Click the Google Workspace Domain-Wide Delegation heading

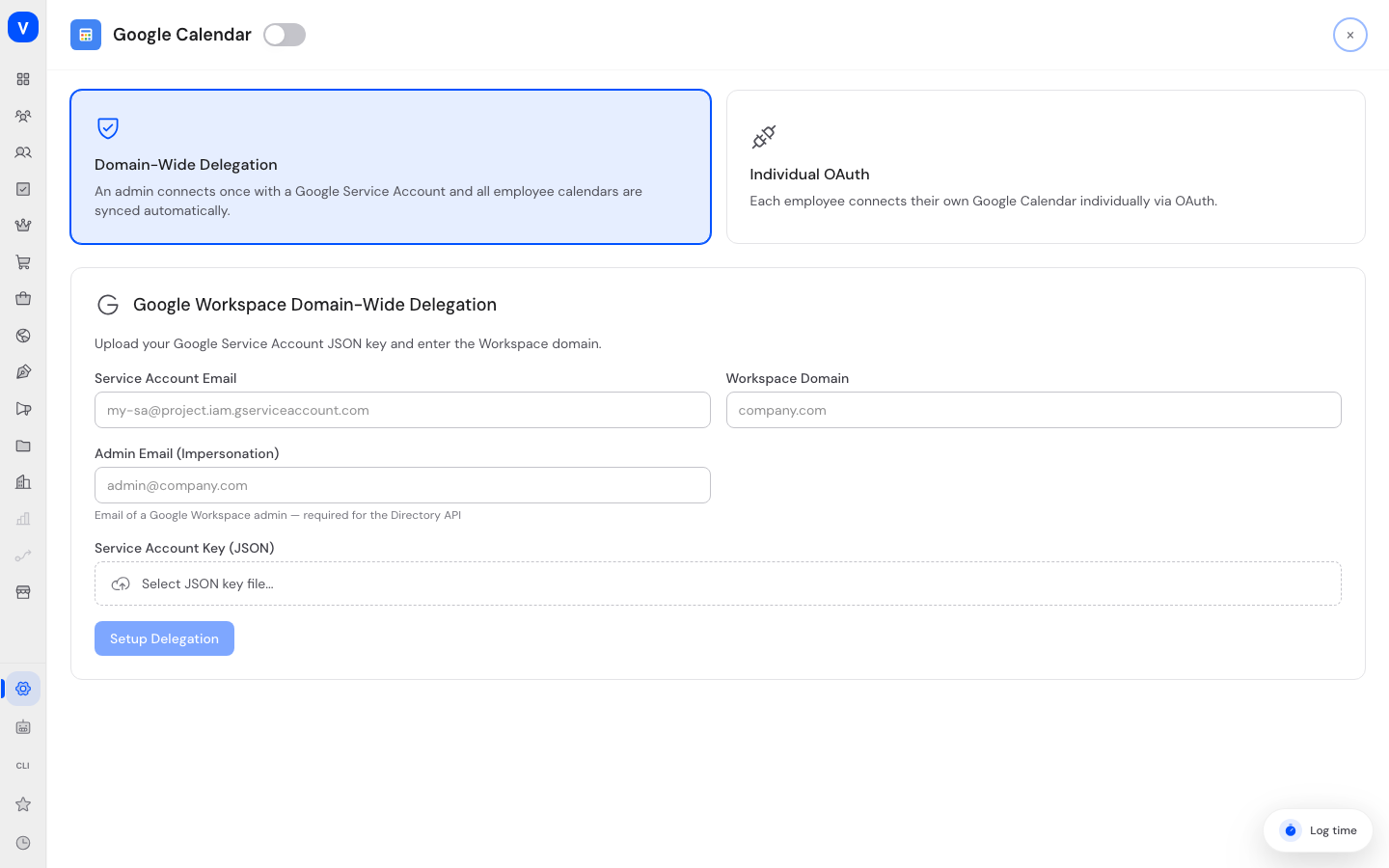pos(314,305)
